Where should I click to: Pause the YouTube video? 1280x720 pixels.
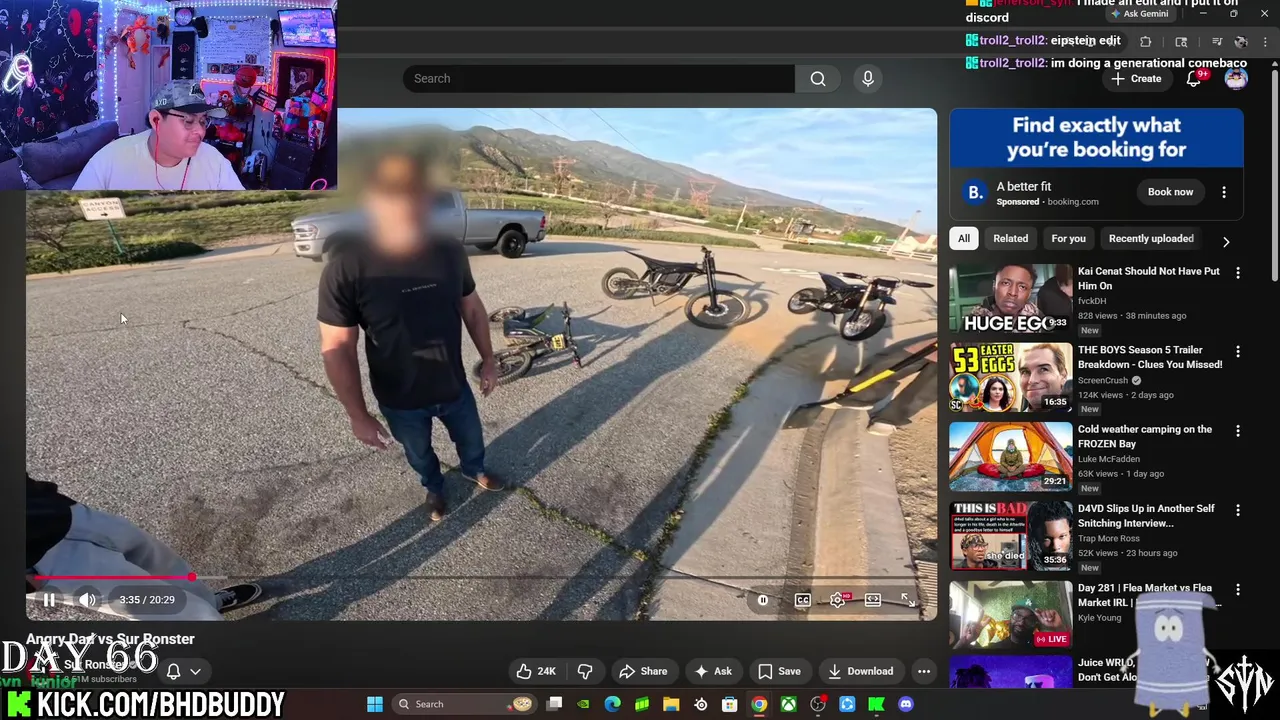coord(49,600)
